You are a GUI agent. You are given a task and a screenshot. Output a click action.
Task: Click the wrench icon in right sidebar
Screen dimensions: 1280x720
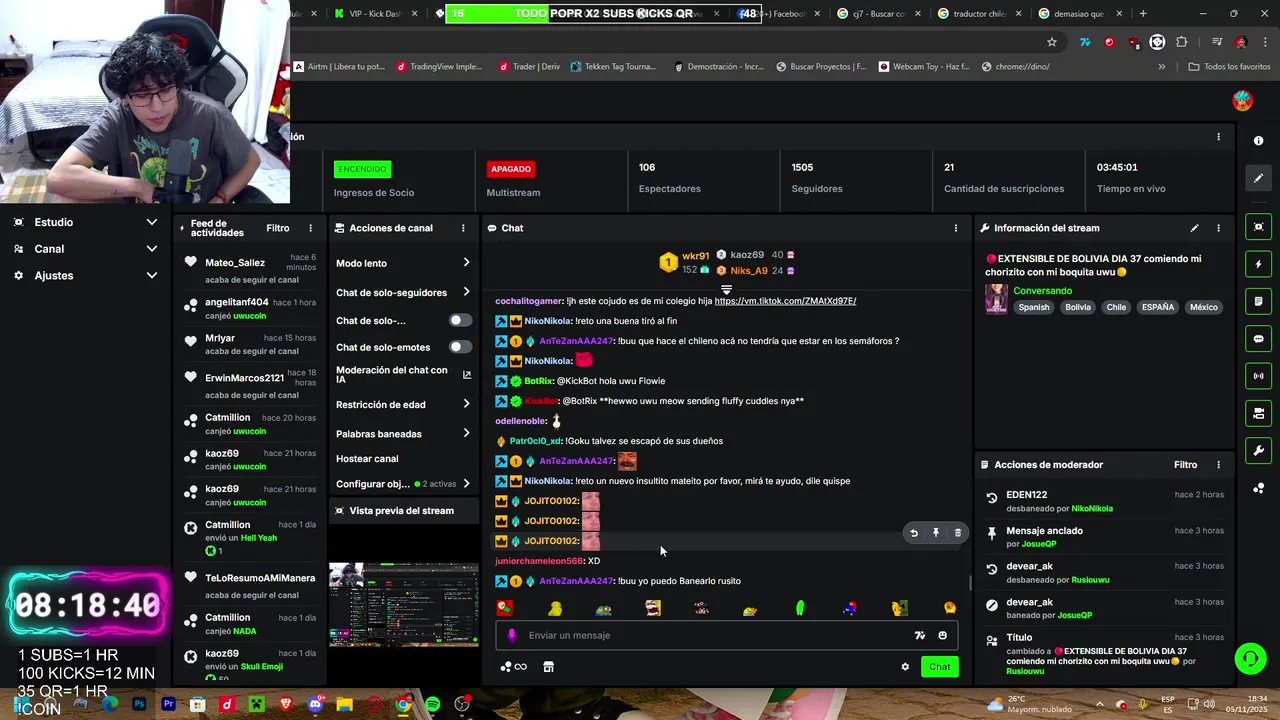[1258, 450]
